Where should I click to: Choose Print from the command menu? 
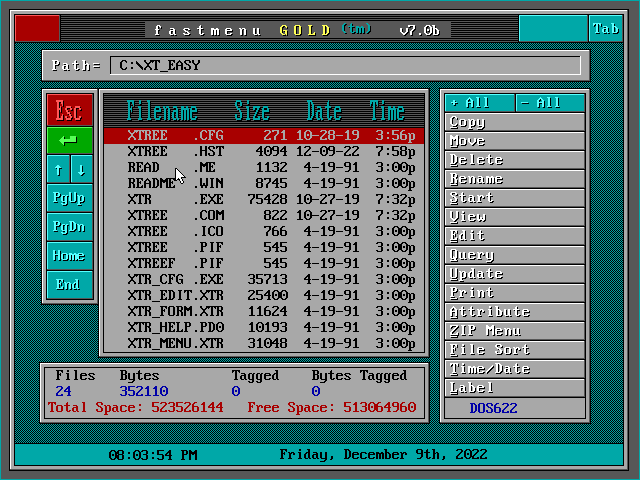(x=515, y=293)
